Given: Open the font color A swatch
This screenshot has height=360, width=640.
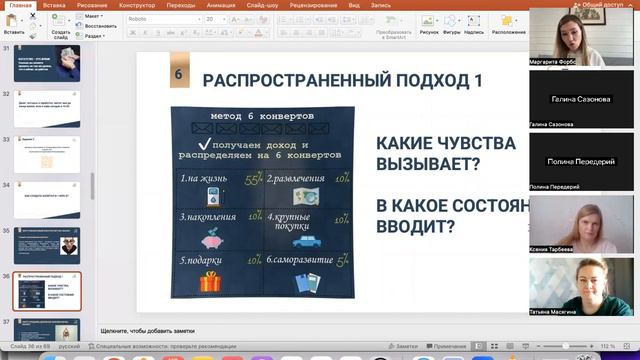Looking at the screenshot, I should coord(258,33).
